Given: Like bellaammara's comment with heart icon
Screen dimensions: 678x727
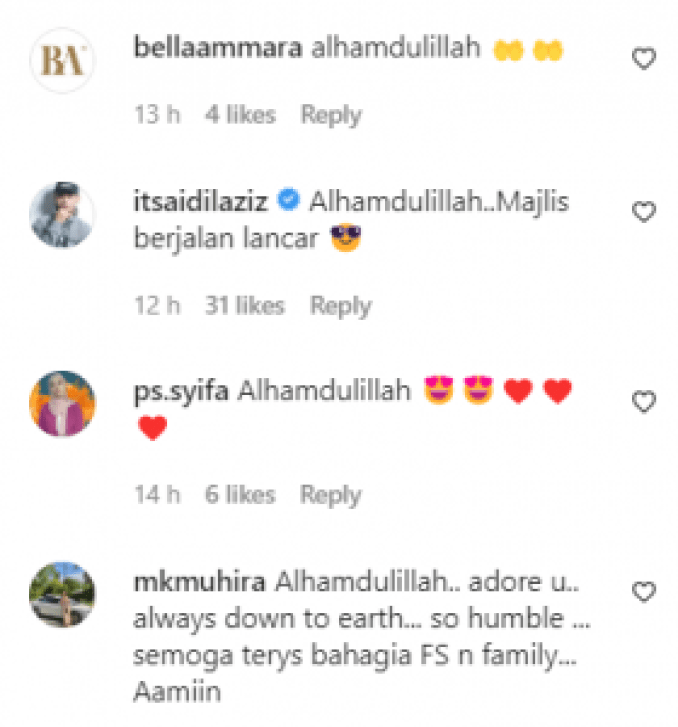Looking at the screenshot, I should pyautogui.click(x=644, y=59).
